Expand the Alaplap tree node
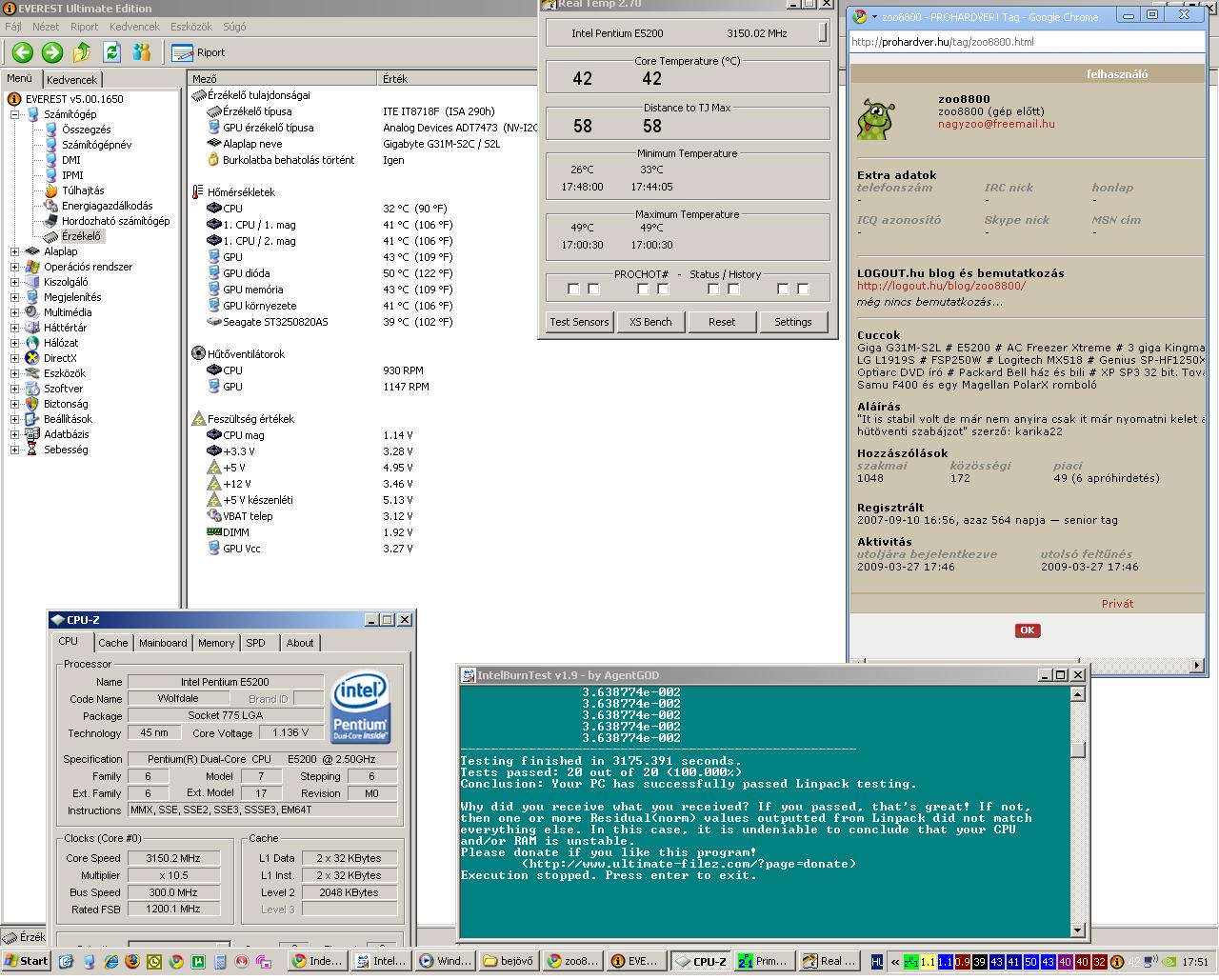Viewport: 1219px width, 980px height. click(15, 251)
